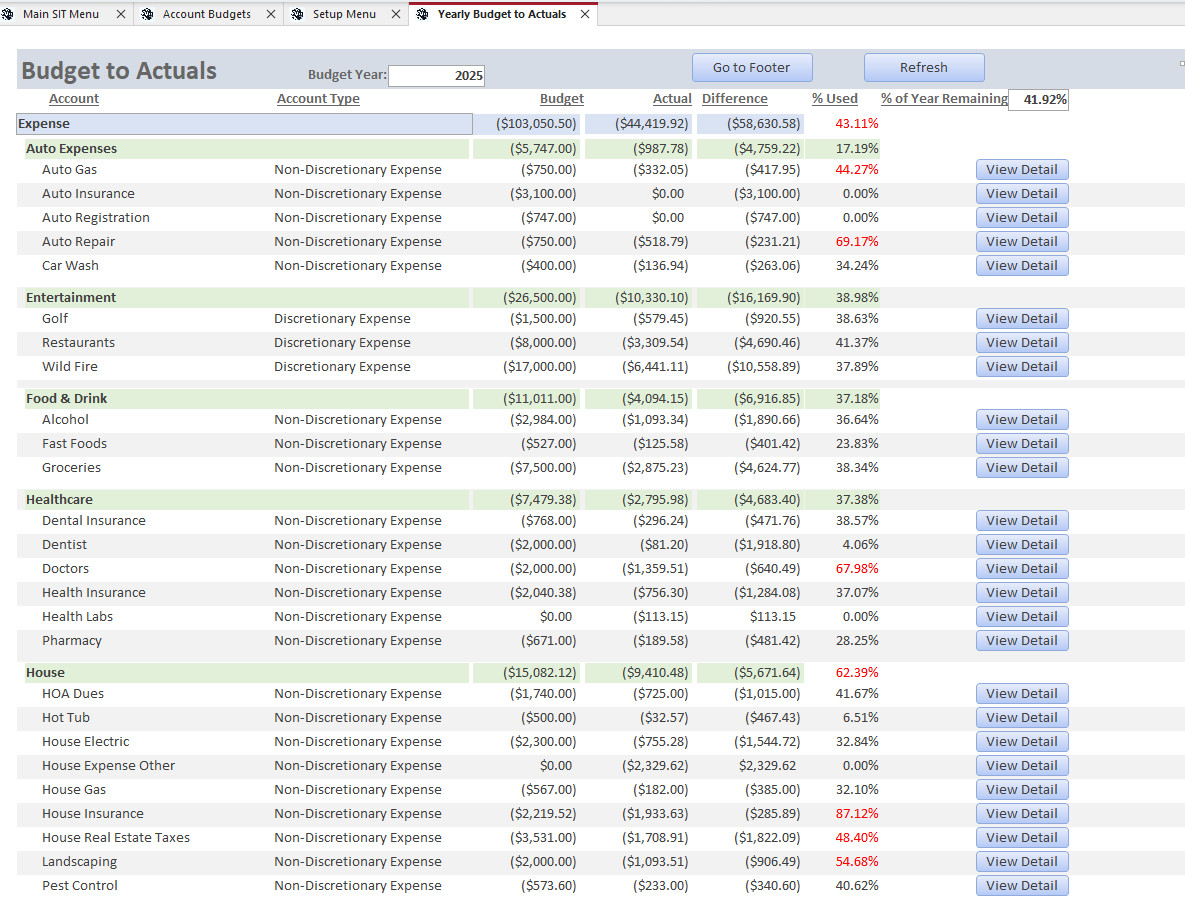Open View Detail for Fast Foods
Image resolution: width=1185 pixels, height=897 pixels.
[1022, 444]
